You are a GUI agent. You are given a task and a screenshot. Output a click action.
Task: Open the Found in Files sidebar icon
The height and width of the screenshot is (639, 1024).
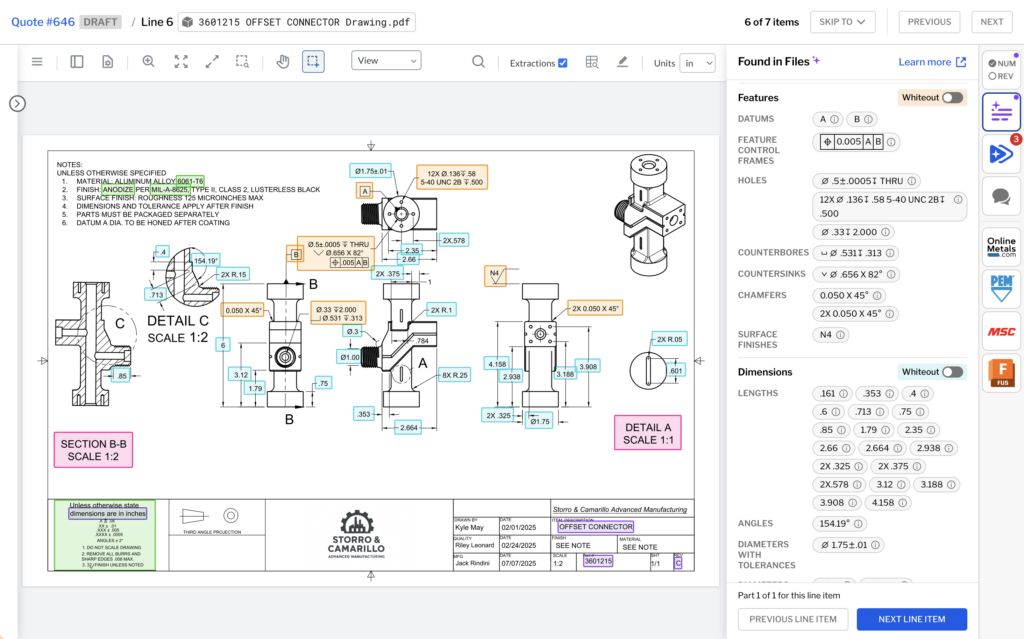pyautogui.click(x=1001, y=112)
